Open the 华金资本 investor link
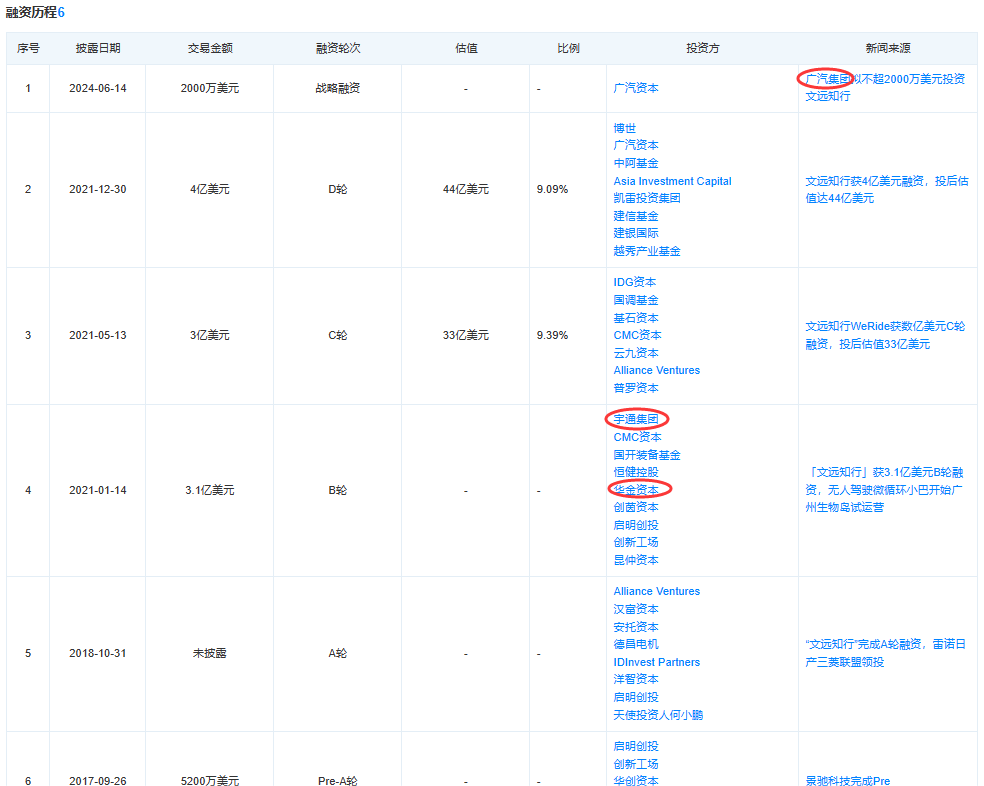 [636, 490]
